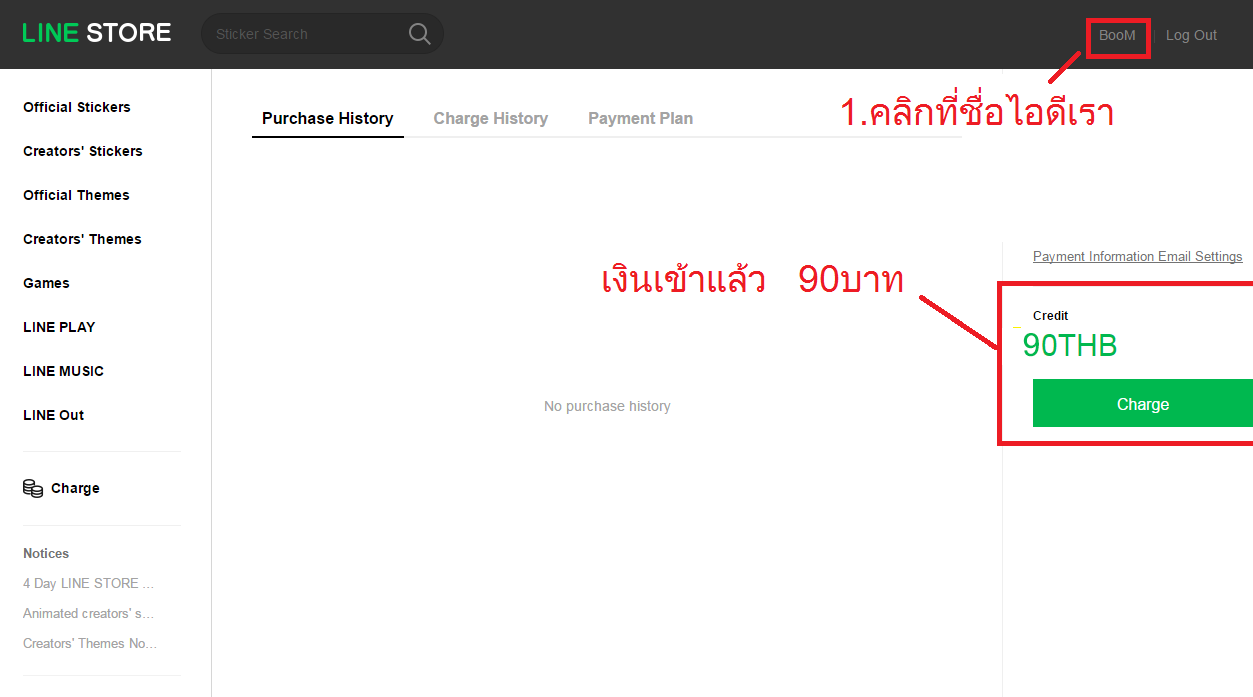Switch to the Purchase History tab
The height and width of the screenshot is (697, 1253).
327,118
